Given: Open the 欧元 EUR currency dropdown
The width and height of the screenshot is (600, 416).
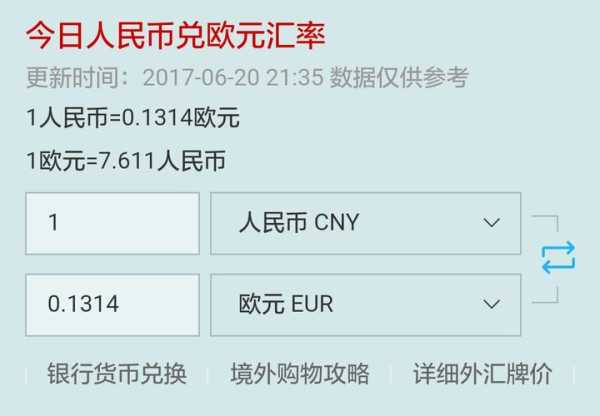Looking at the screenshot, I should (365, 305).
